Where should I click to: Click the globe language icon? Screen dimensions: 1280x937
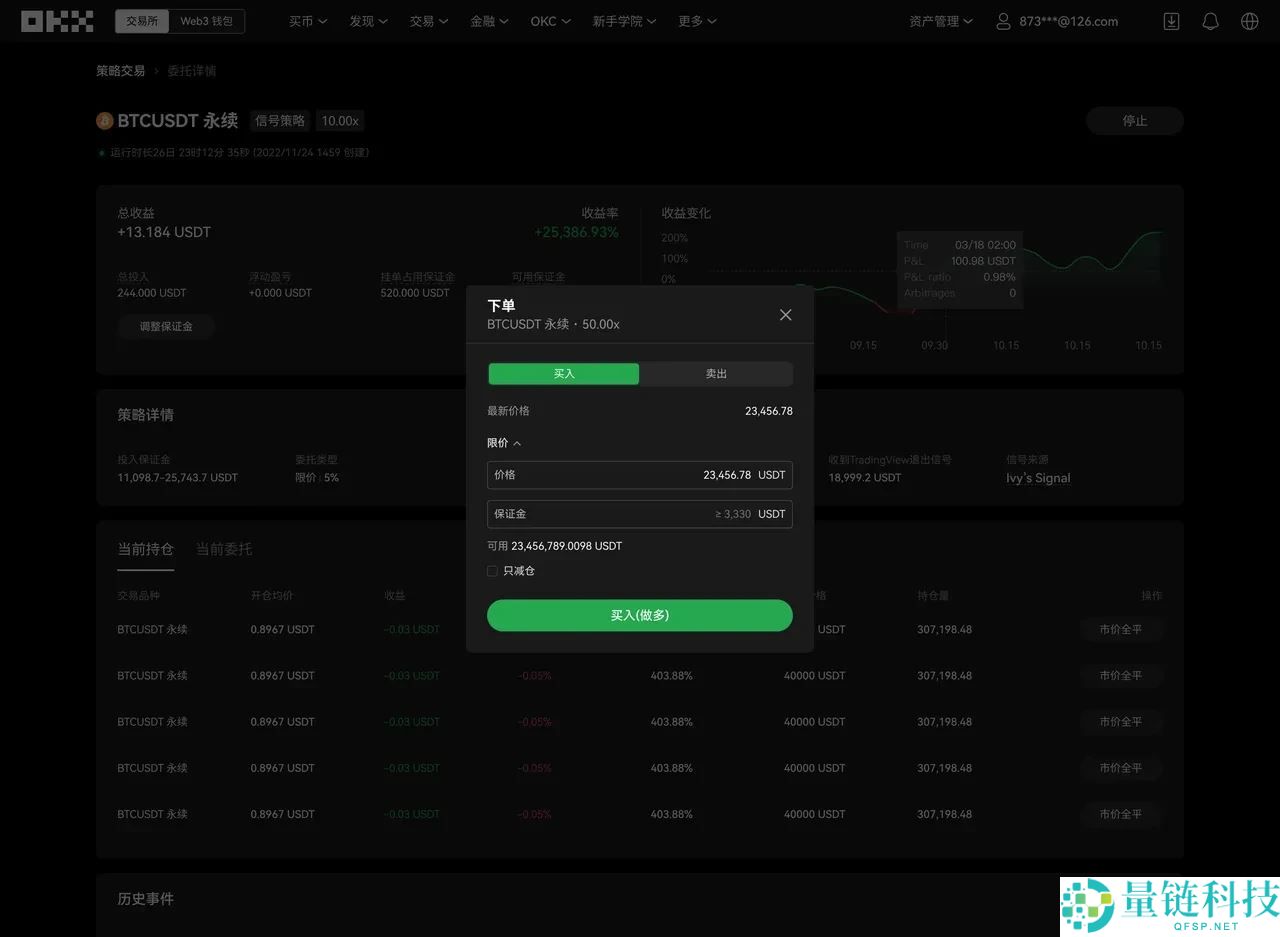pos(1249,20)
